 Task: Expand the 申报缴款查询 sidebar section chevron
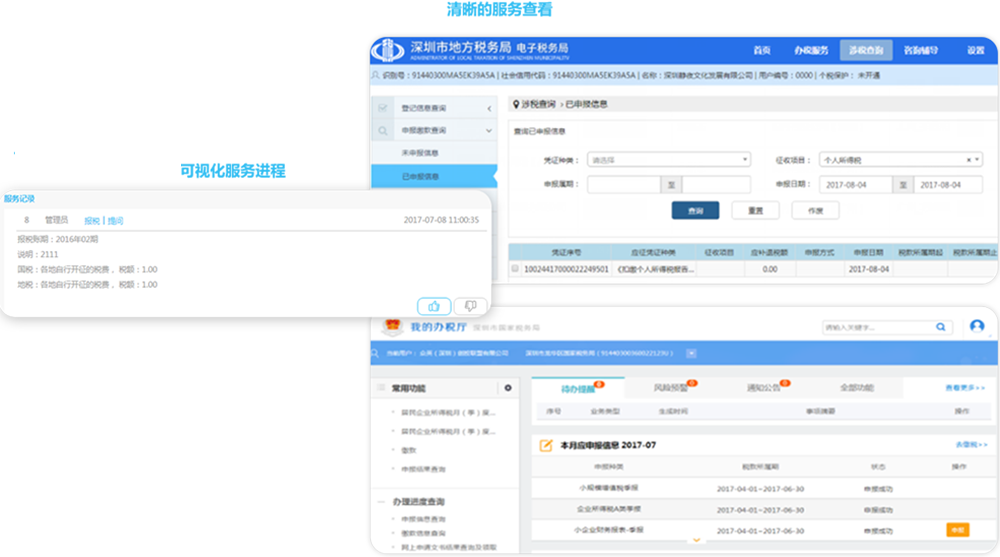(489, 131)
